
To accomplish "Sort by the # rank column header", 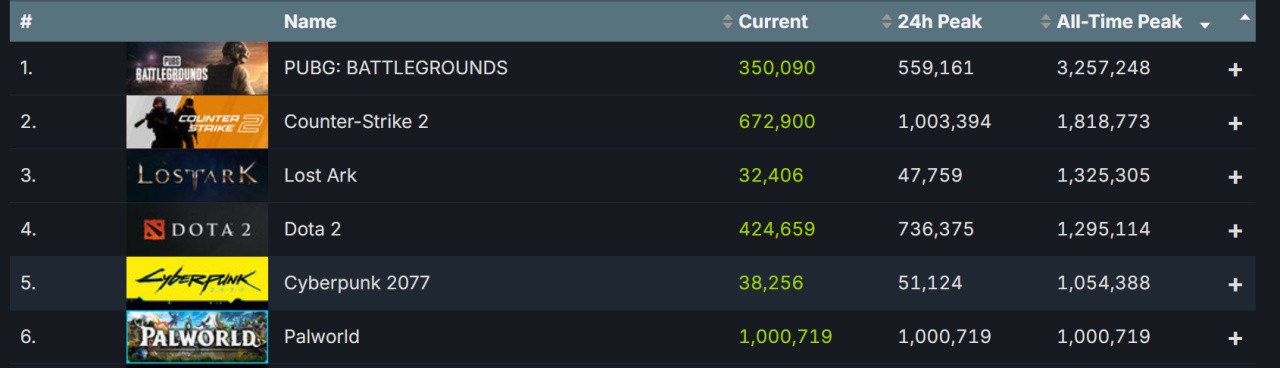I will click(x=26, y=21).
